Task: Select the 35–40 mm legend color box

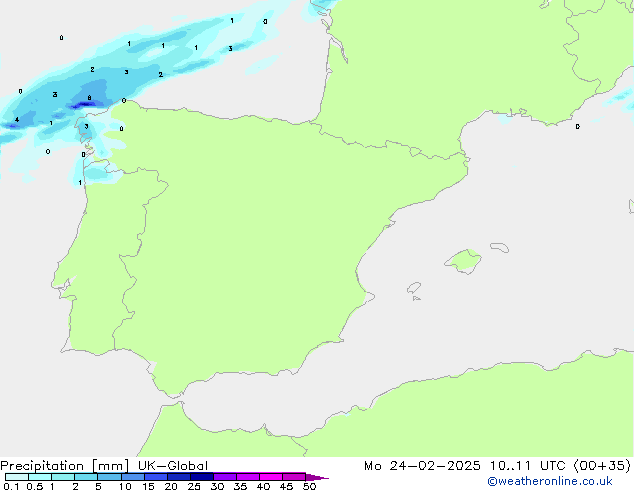Action: tap(248, 477)
